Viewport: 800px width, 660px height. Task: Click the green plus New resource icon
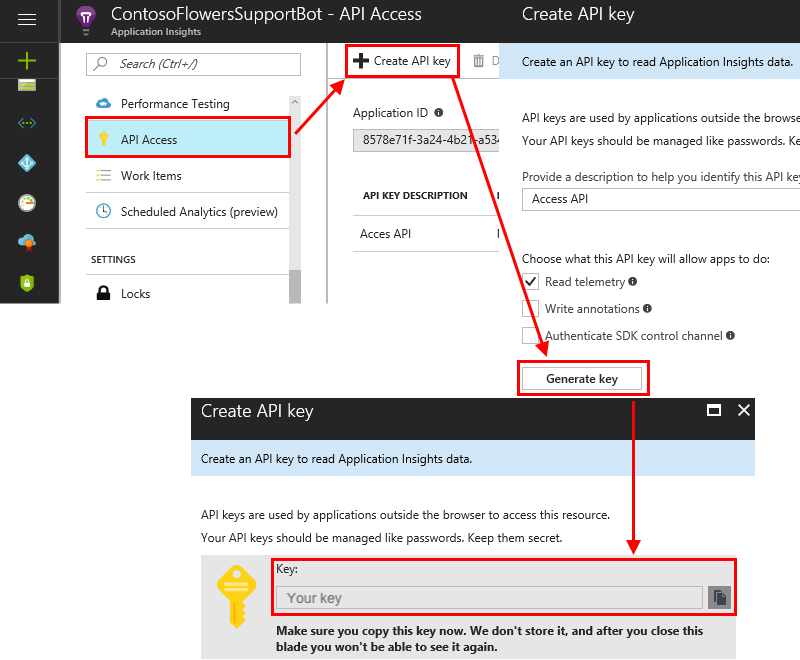tap(27, 62)
